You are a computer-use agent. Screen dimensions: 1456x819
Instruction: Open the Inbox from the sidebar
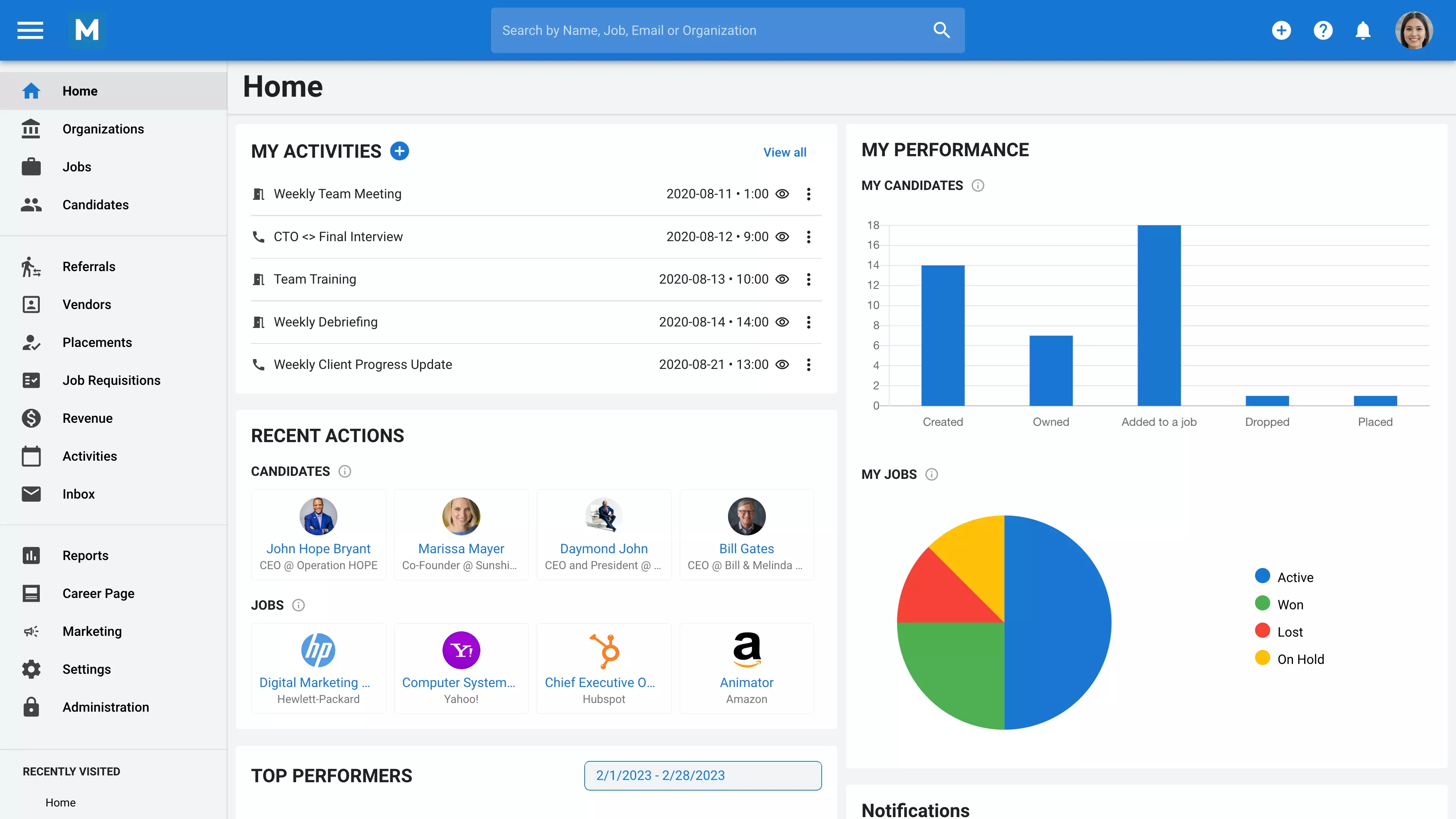(78, 493)
